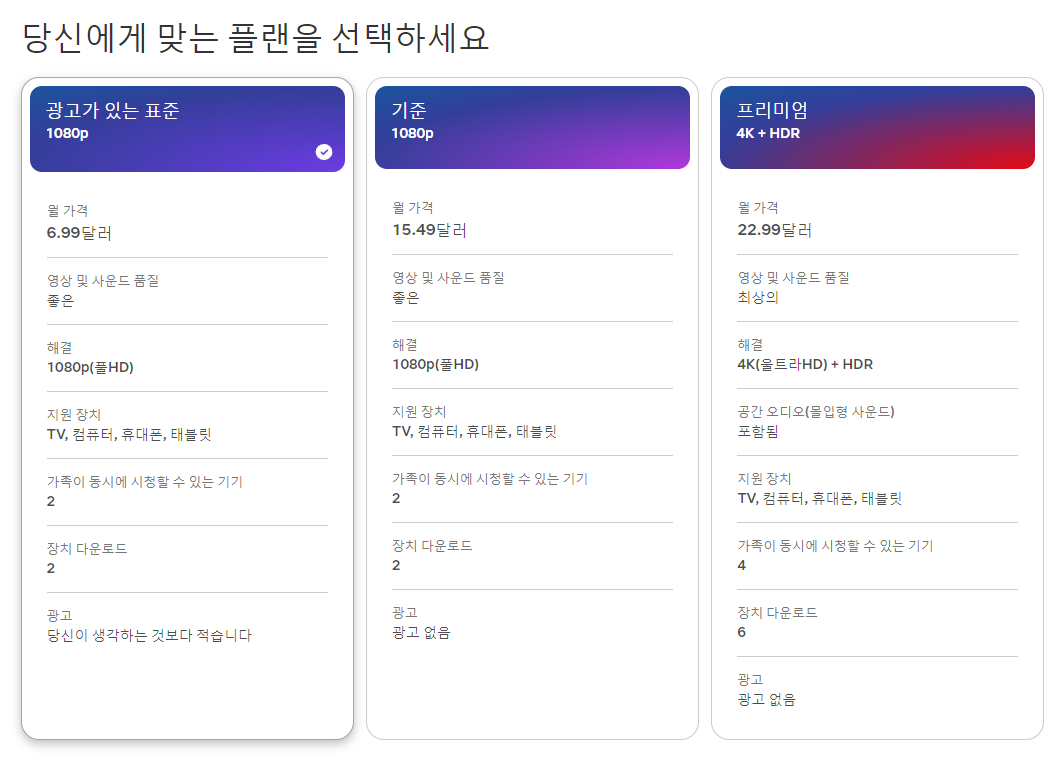
Task: Click TV, 컴퓨터 device list in 기준 plan
Action: 474,431
